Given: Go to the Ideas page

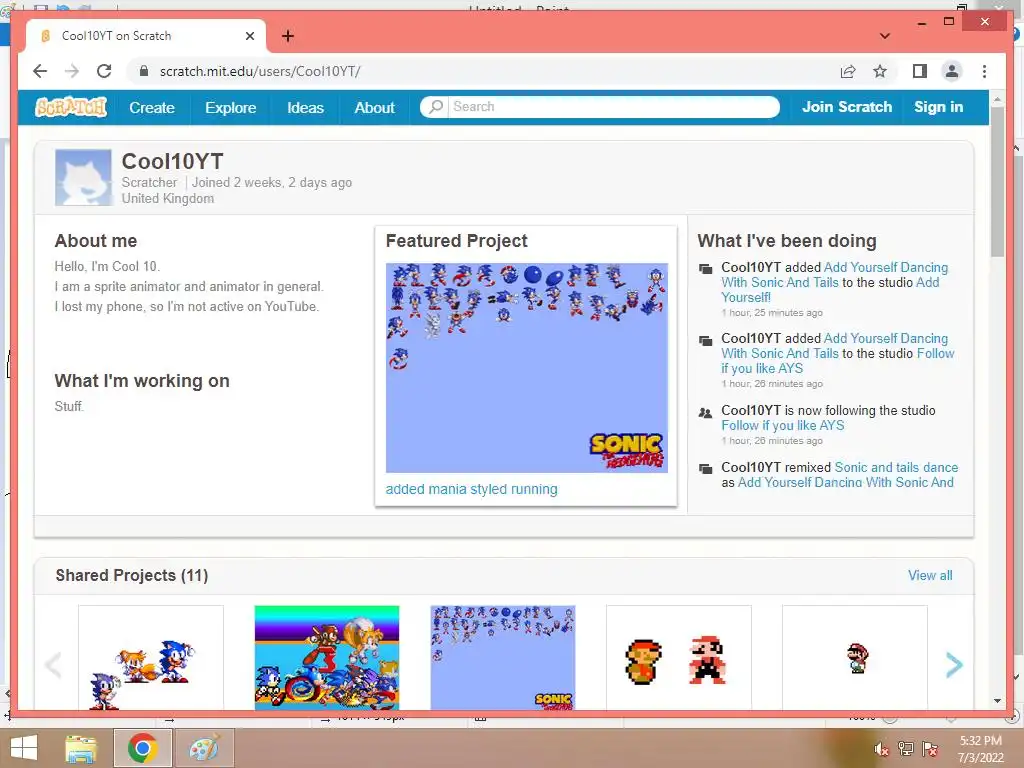Looking at the screenshot, I should pyautogui.click(x=305, y=108).
